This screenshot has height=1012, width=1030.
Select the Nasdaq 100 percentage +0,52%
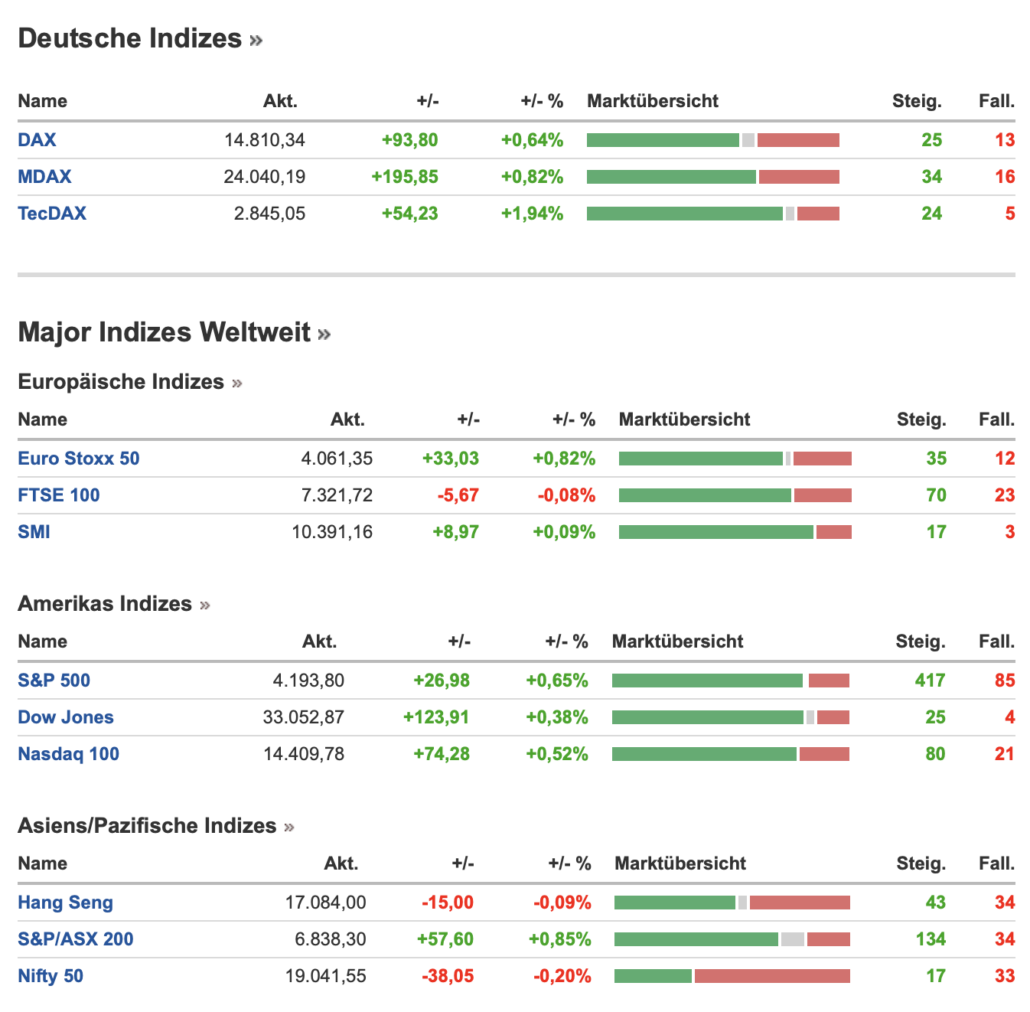click(557, 754)
